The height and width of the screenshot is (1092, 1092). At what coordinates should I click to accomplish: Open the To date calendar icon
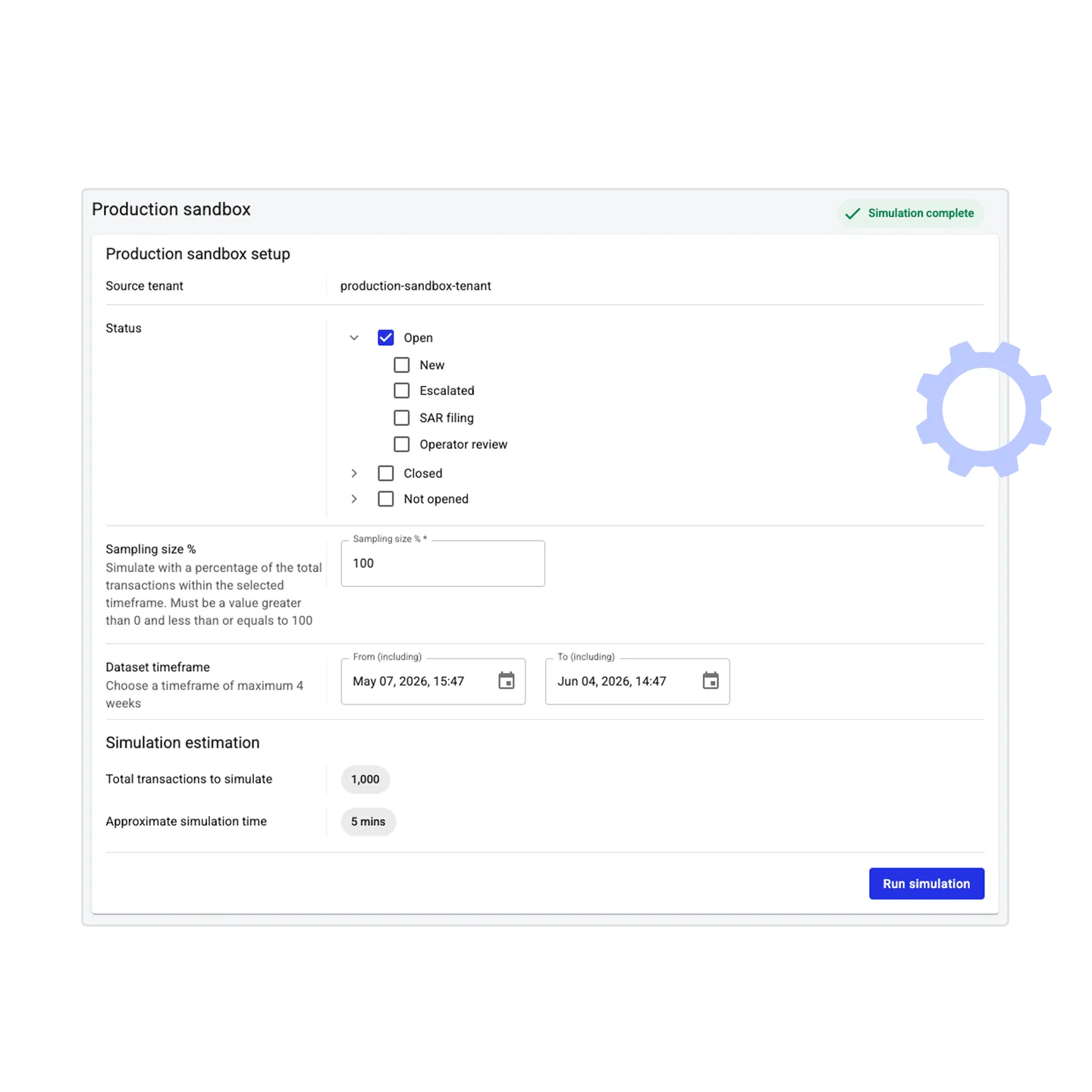coord(711,681)
